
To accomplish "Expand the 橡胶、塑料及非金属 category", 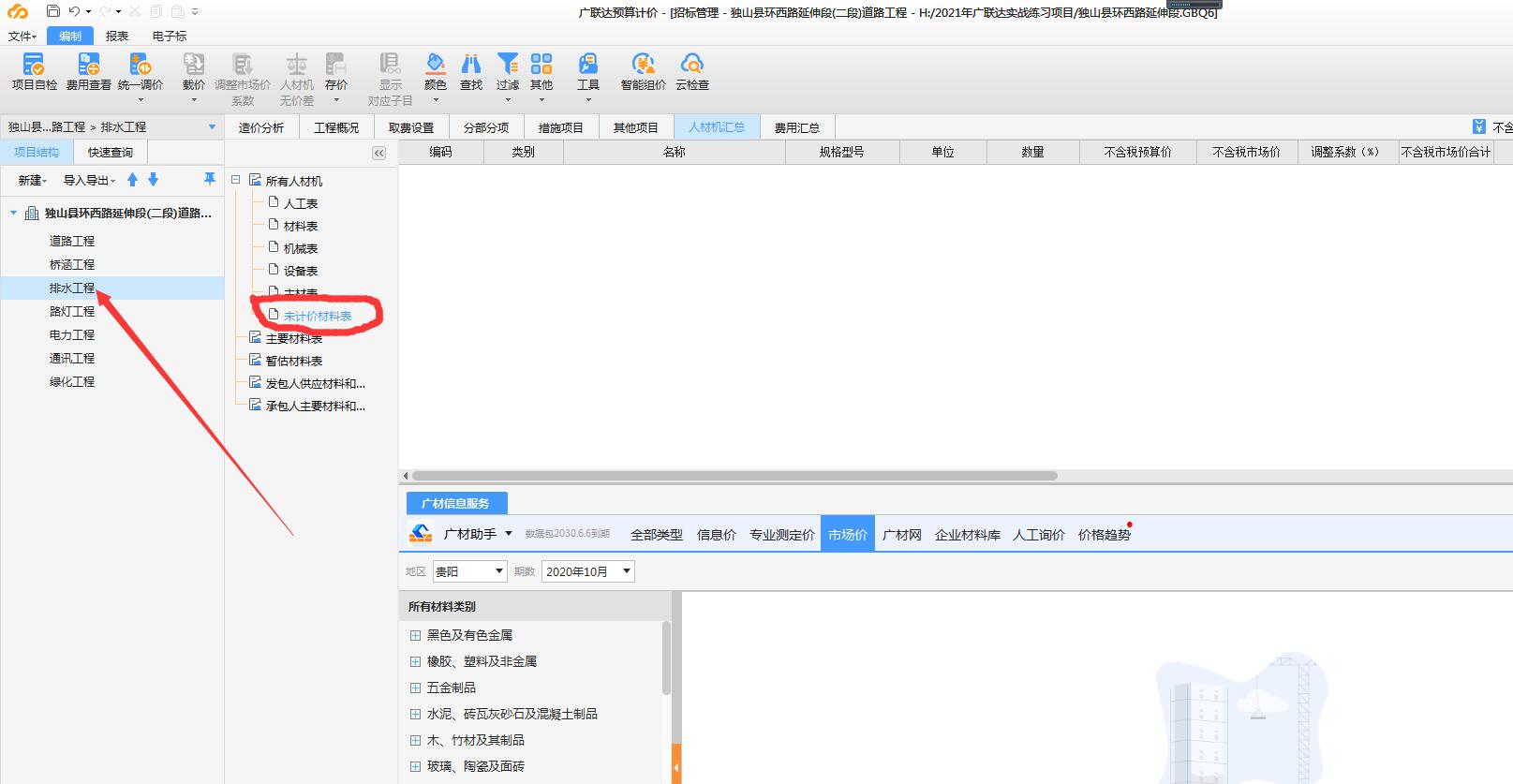I will (x=415, y=661).
